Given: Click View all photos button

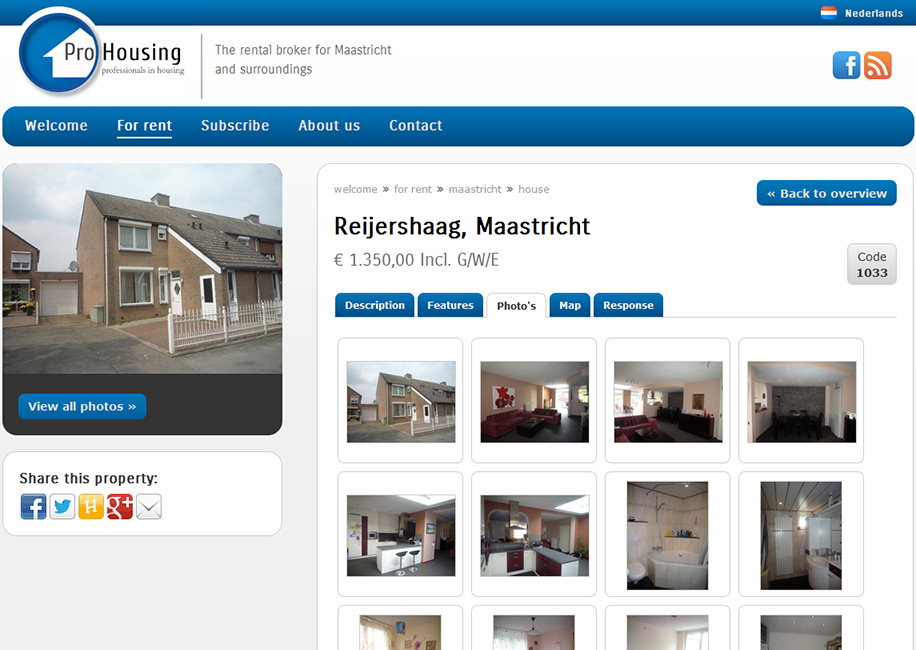Looking at the screenshot, I should click(82, 406).
